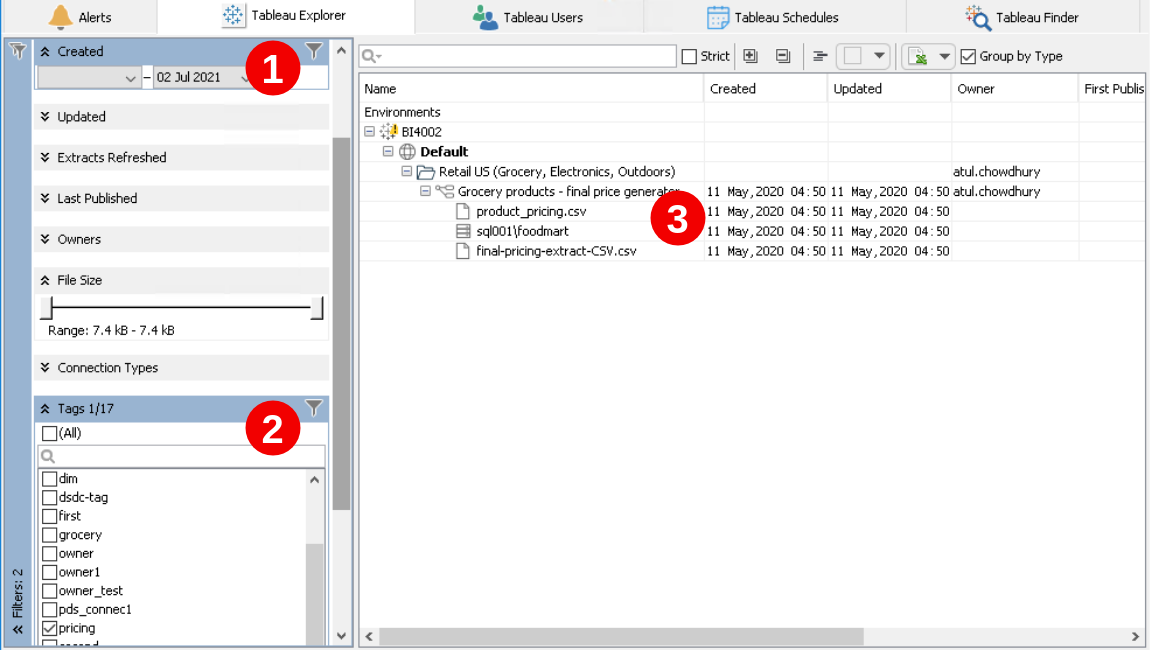The height and width of the screenshot is (651, 1151).
Task: Click the right handle of File Size slider
Action: tap(316, 308)
